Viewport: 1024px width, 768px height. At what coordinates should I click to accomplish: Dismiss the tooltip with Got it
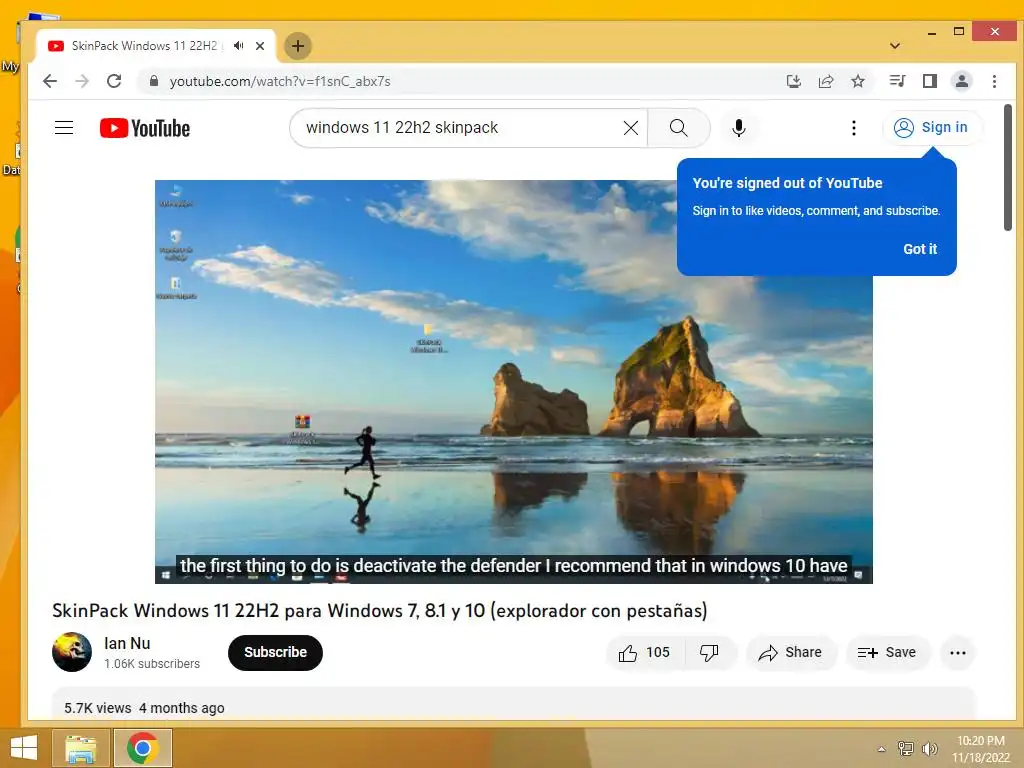point(920,249)
